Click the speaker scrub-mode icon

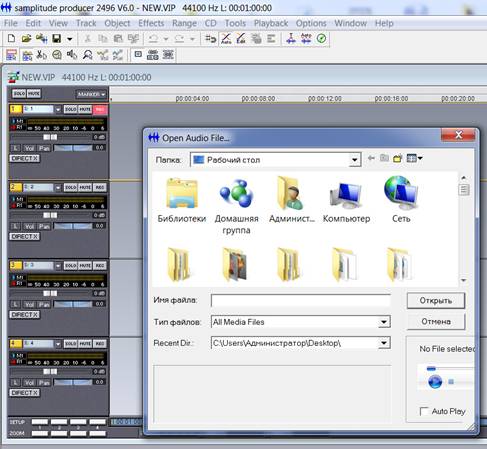pyautogui.click(x=72, y=55)
